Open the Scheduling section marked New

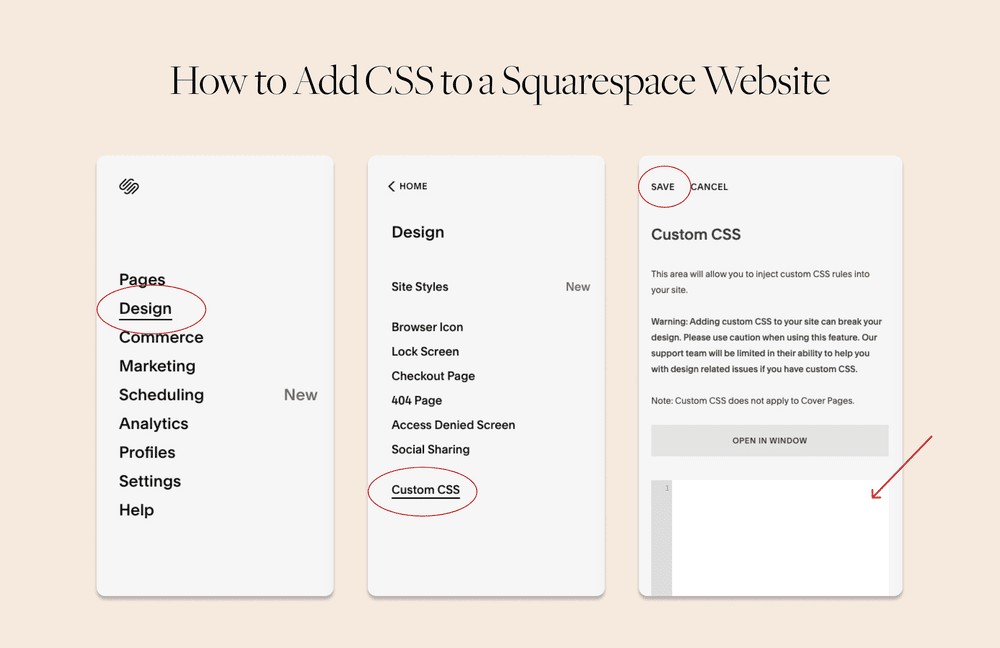[x=161, y=395]
